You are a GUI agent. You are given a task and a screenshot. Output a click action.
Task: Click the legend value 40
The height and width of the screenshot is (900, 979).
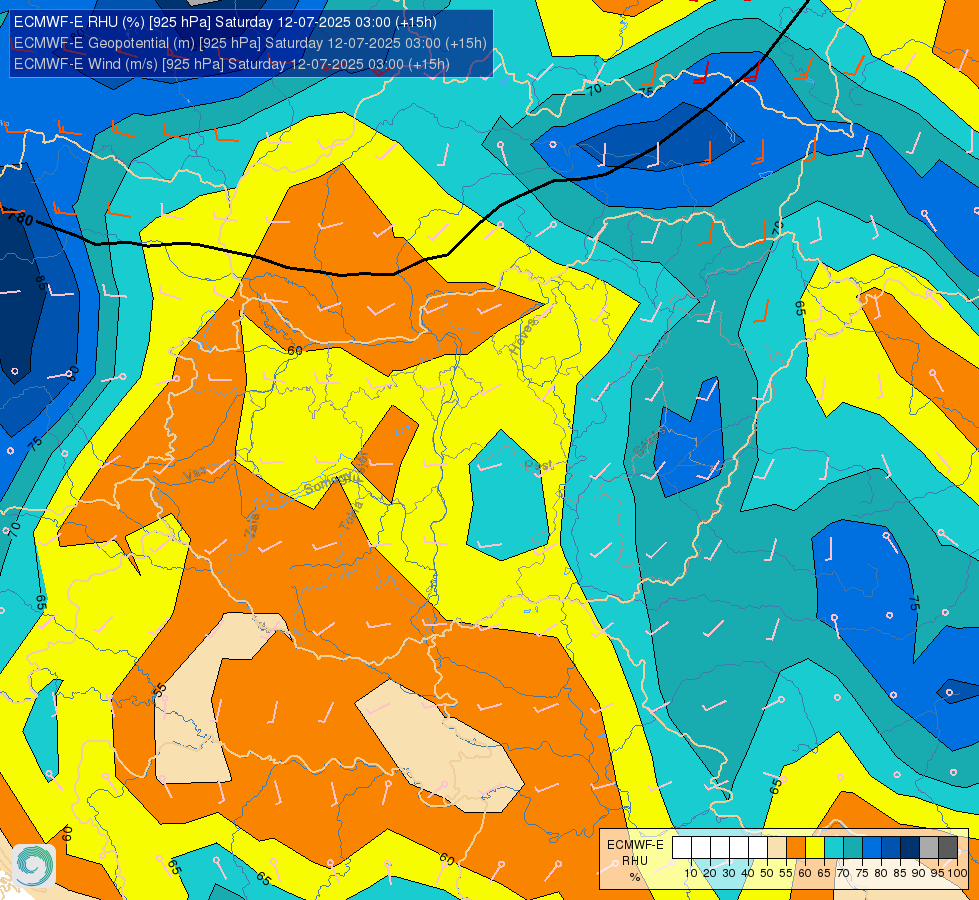(748, 873)
